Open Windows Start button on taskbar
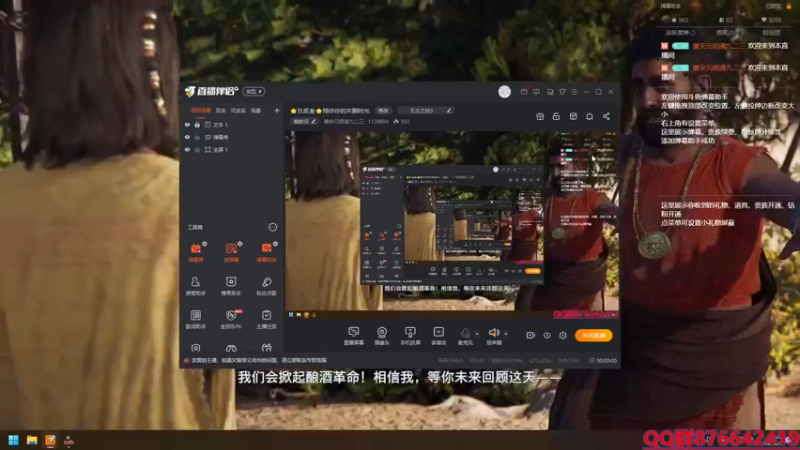 [13, 440]
